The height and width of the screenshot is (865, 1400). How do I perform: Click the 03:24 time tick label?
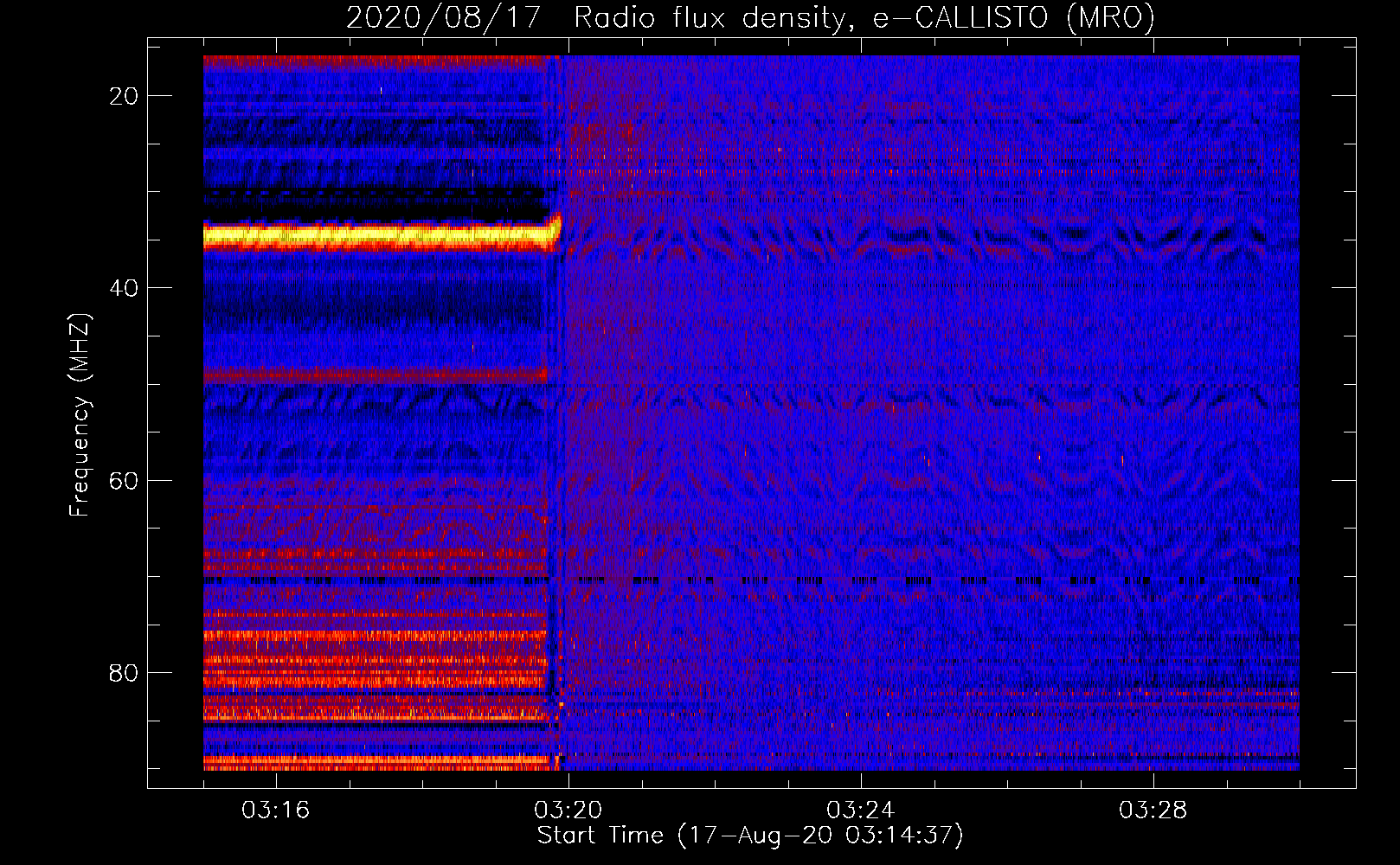861,811
